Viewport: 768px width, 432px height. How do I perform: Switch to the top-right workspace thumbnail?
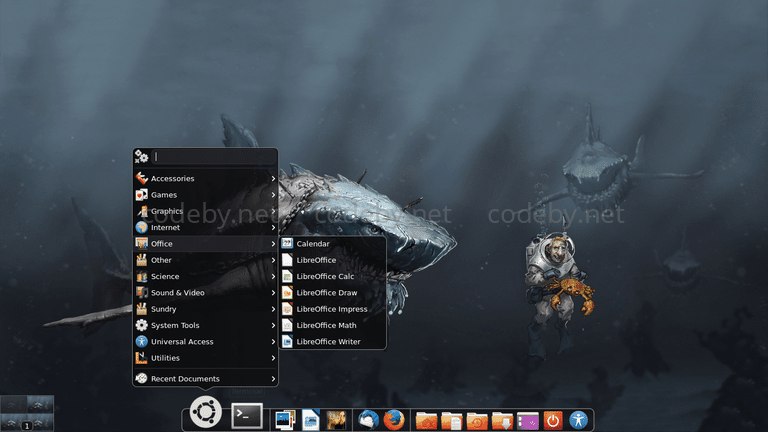click(x=40, y=404)
